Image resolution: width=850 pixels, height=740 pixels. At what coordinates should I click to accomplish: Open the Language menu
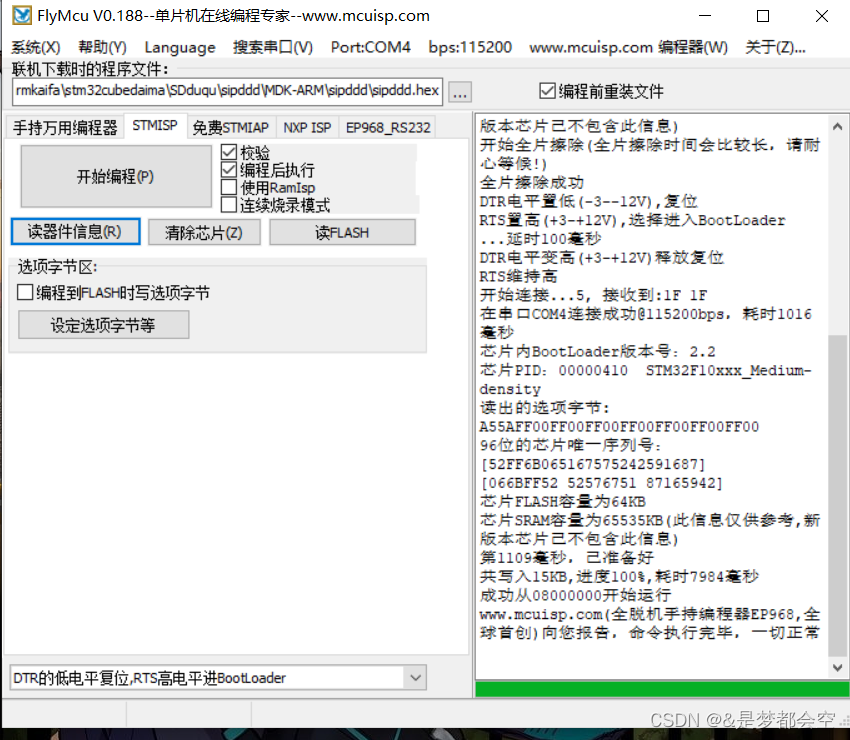click(x=180, y=46)
